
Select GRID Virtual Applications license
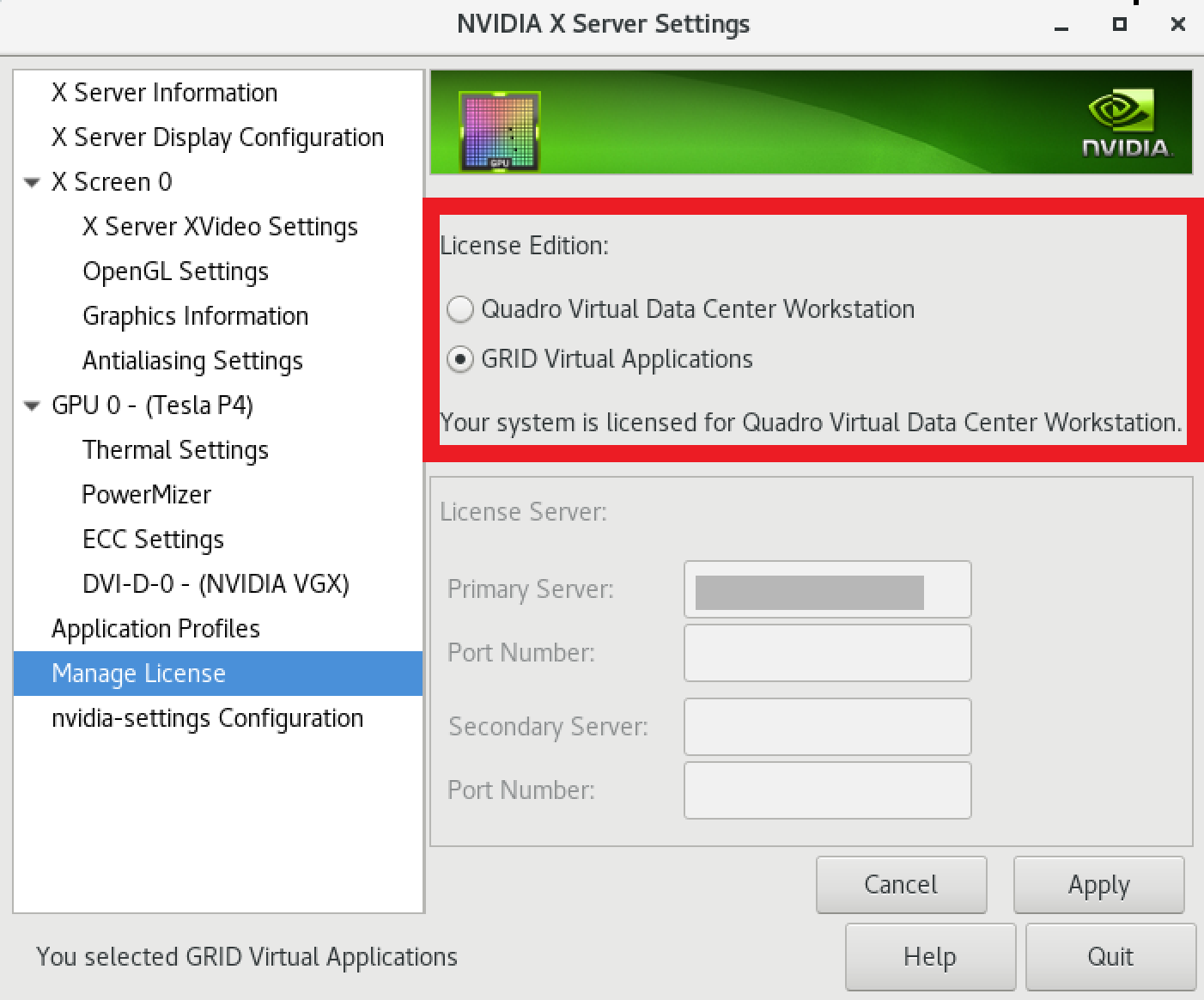[x=461, y=359]
